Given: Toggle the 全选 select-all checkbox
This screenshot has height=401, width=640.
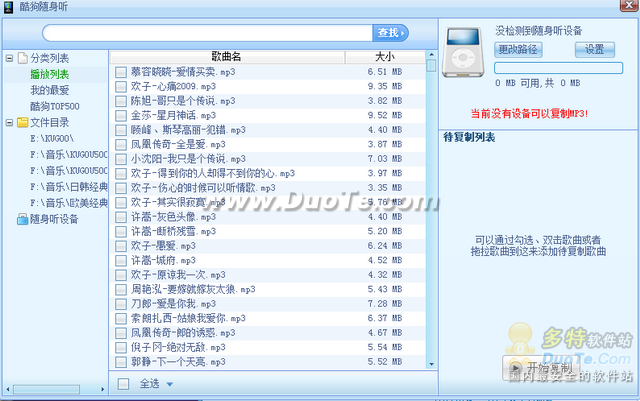Looking at the screenshot, I should click(x=123, y=383).
